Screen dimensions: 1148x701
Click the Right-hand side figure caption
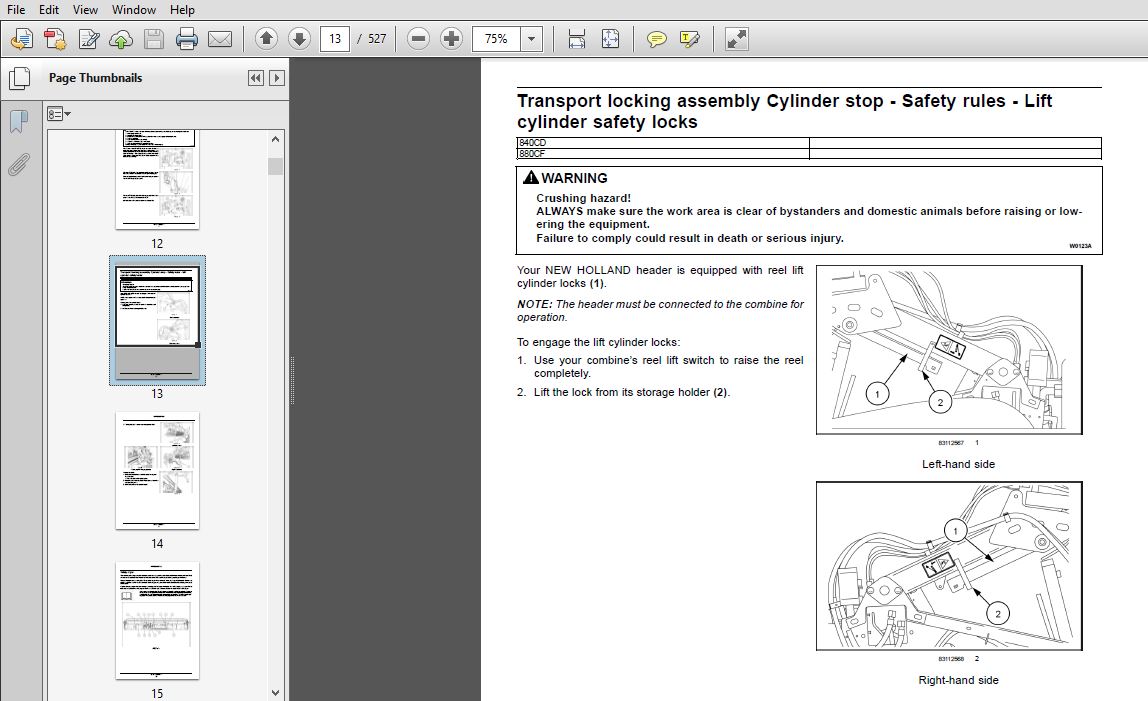(958, 680)
